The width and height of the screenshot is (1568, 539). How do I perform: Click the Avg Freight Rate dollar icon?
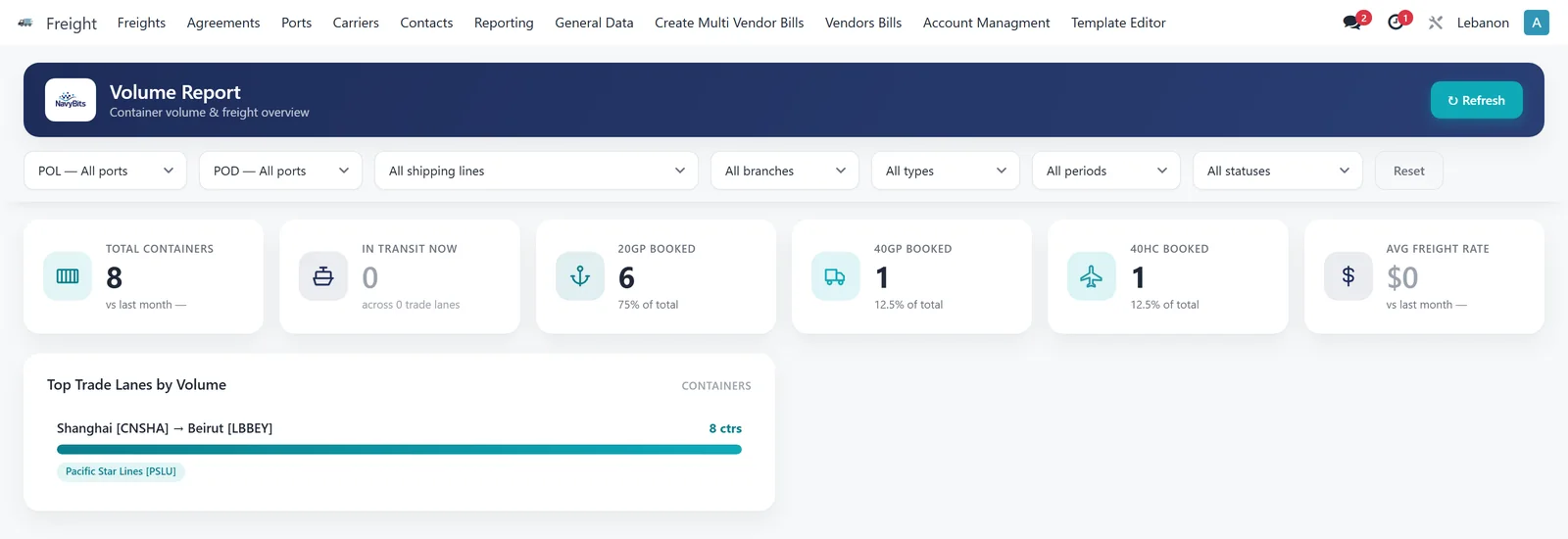(x=1348, y=276)
